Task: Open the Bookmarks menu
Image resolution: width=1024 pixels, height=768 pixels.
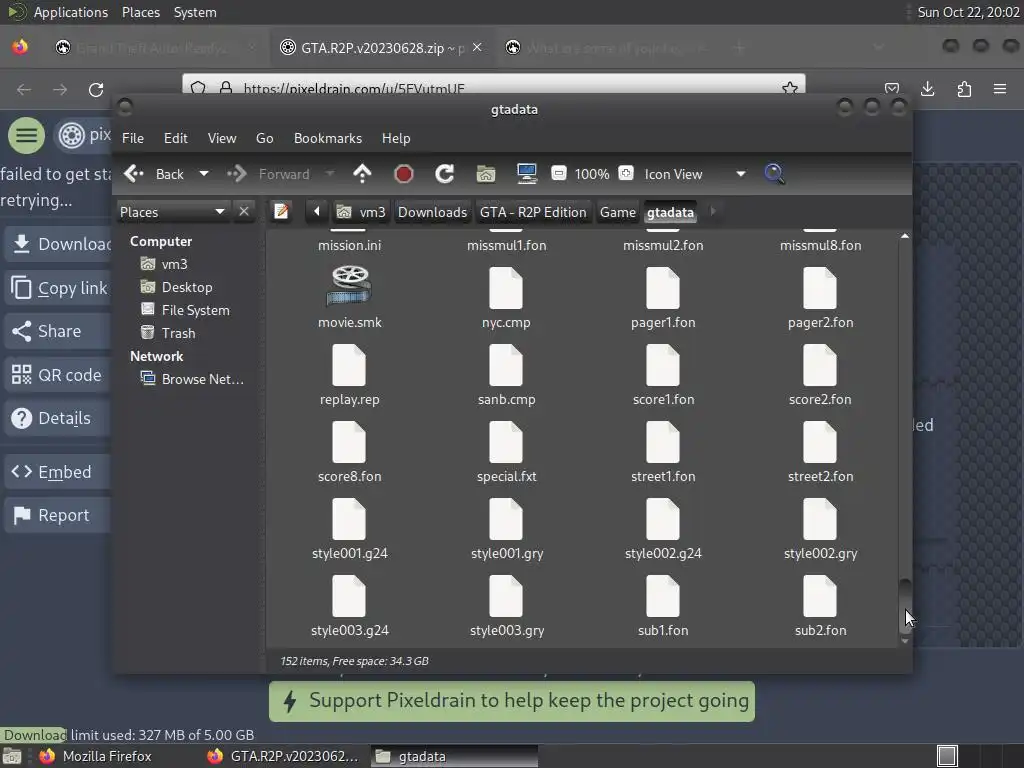Action: 328,138
